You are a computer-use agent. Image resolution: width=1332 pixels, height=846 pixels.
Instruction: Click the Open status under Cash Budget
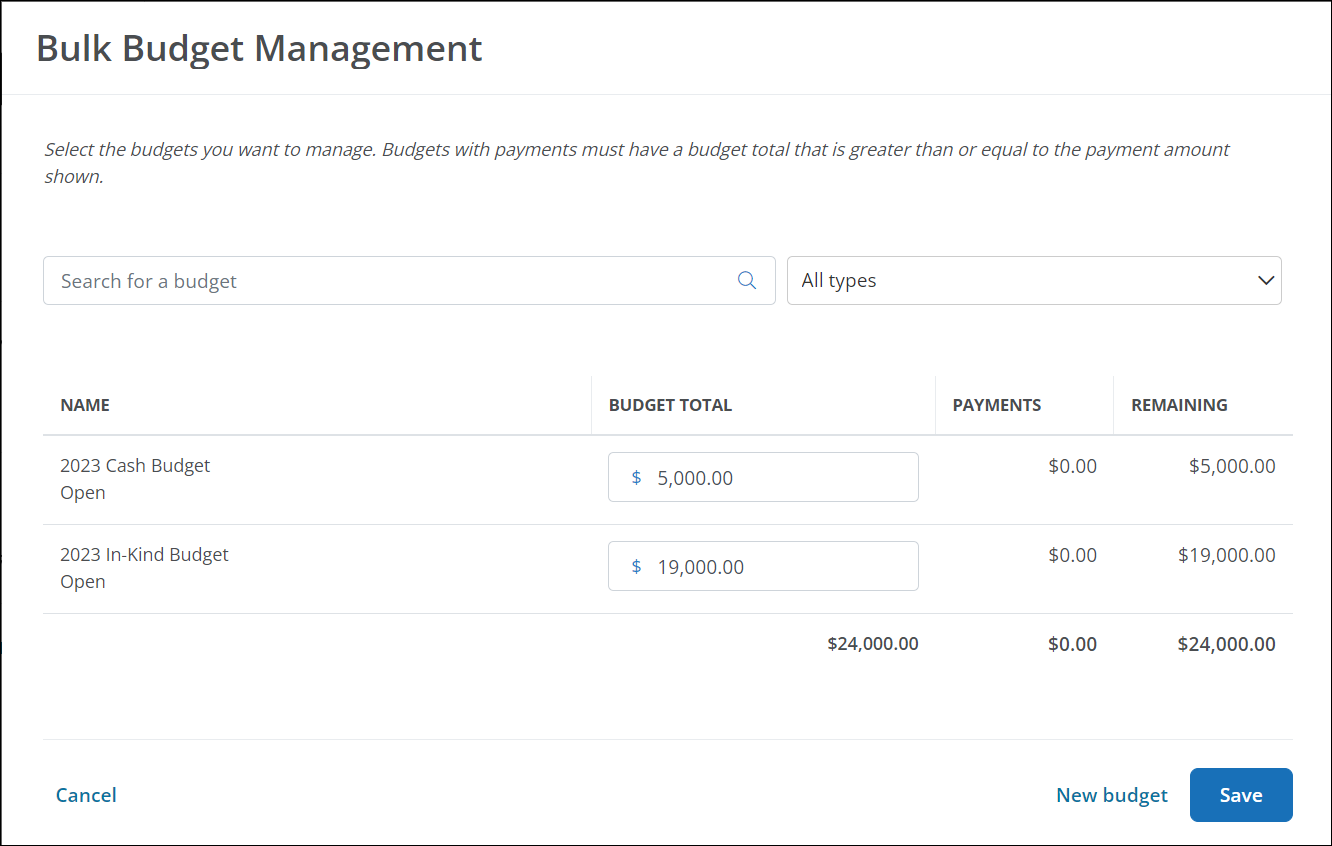pos(83,492)
